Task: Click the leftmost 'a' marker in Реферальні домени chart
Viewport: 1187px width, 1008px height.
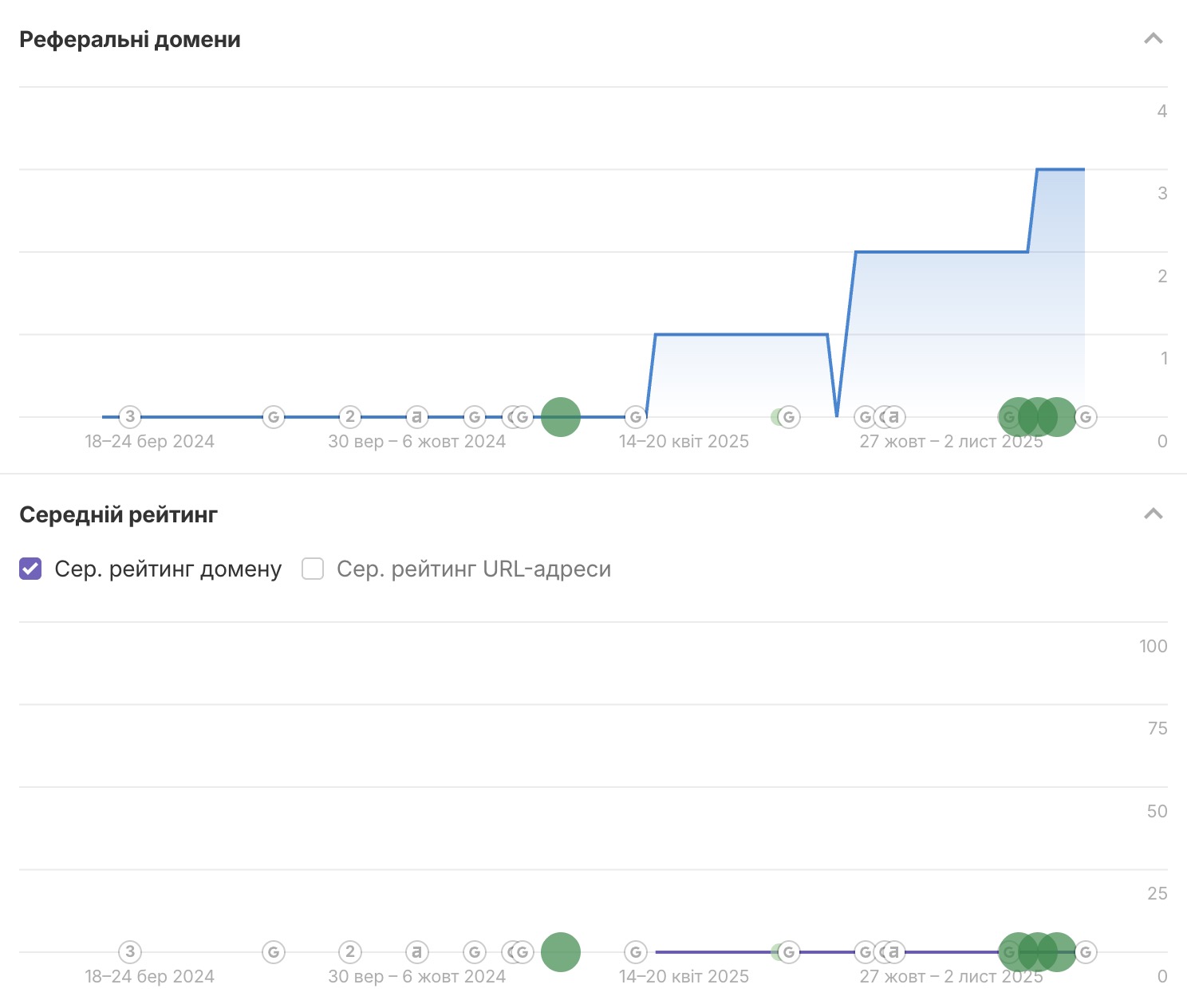Action: pos(416,416)
